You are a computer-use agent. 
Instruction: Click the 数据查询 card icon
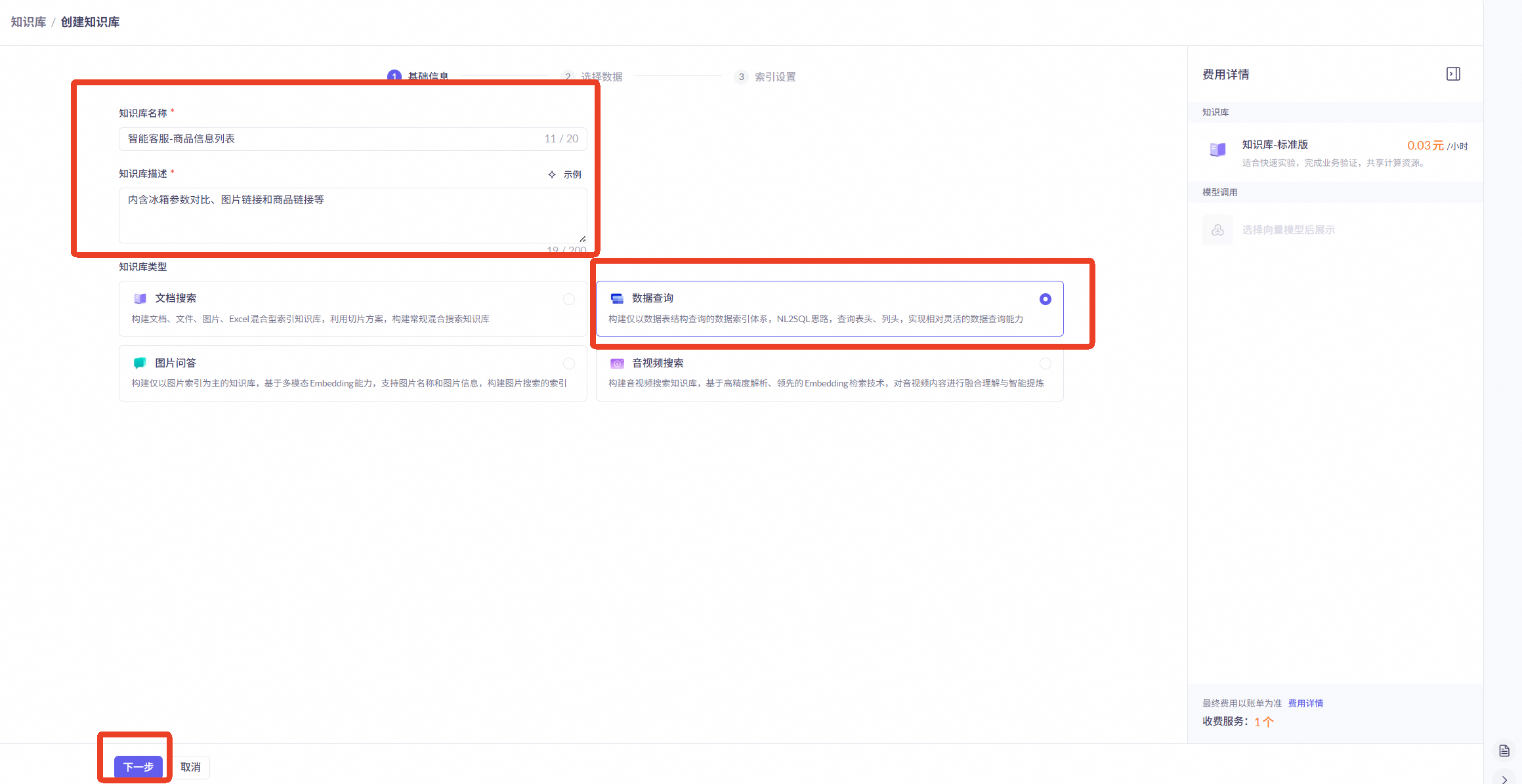[x=617, y=299]
